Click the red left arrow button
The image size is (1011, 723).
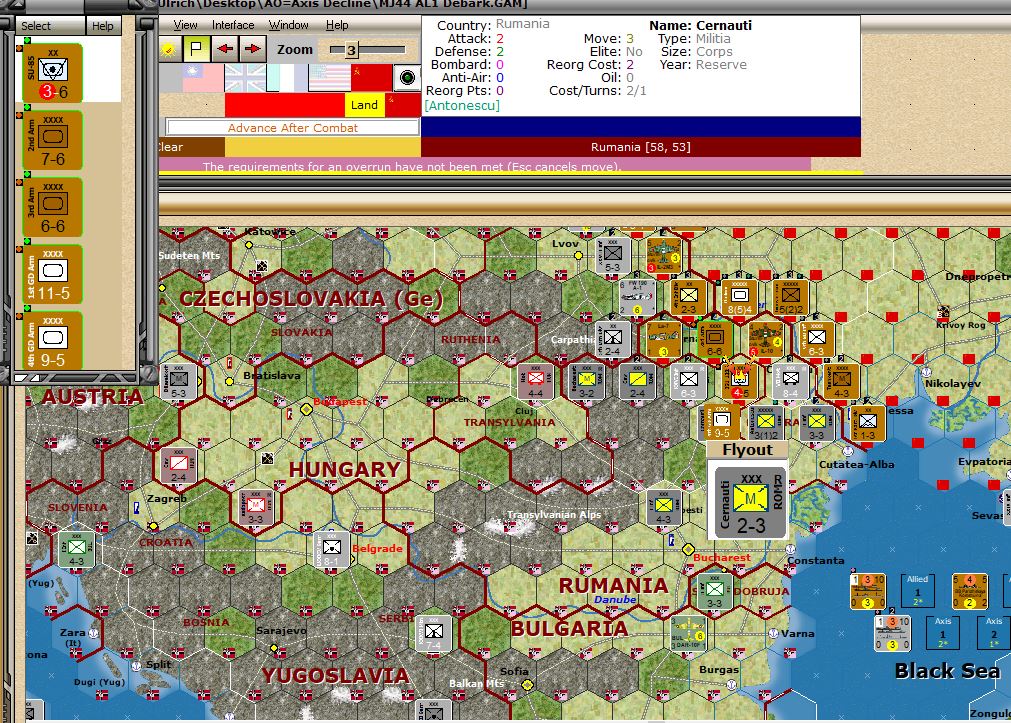coord(224,49)
